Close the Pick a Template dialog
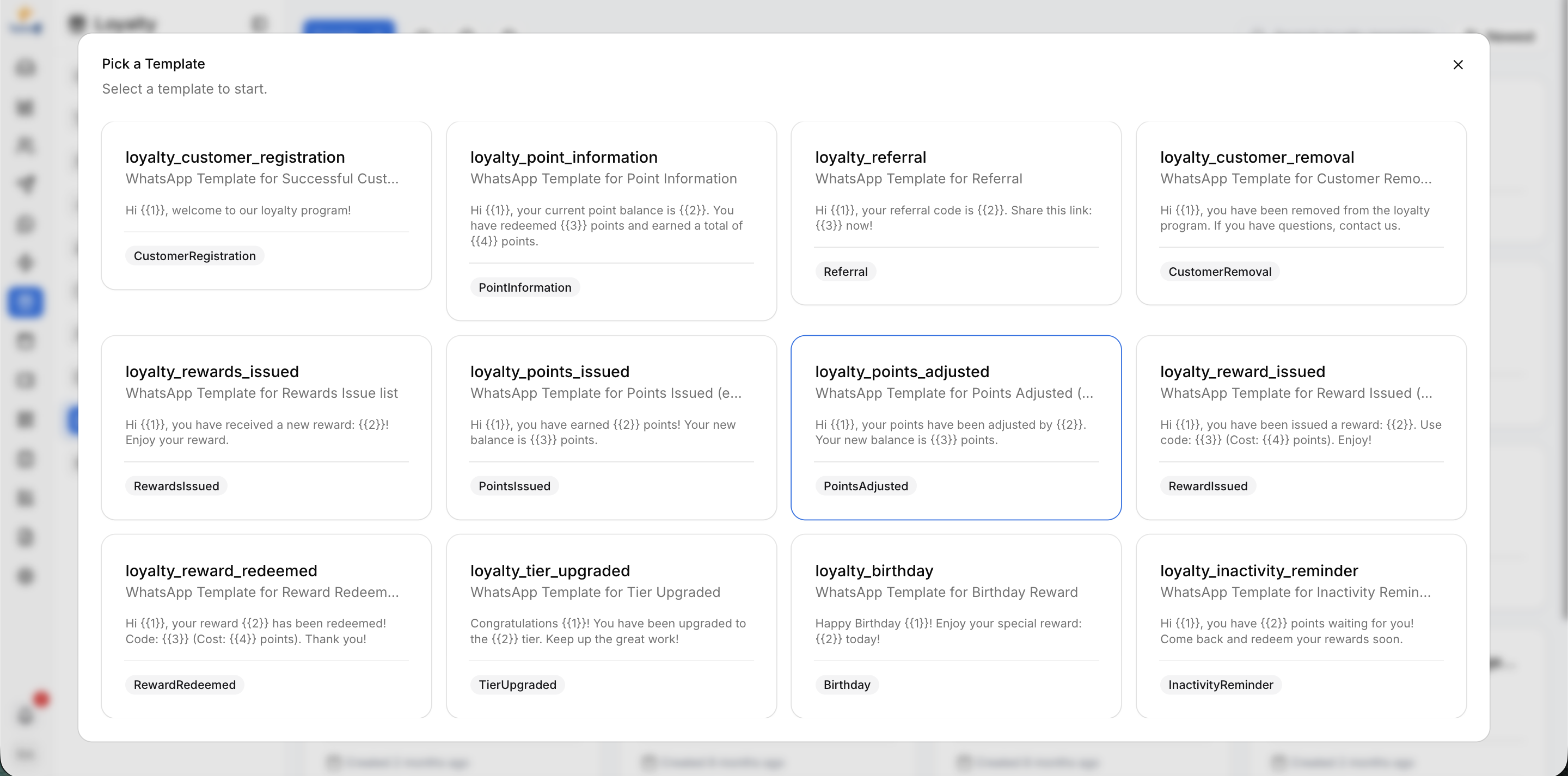 point(1457,65)
